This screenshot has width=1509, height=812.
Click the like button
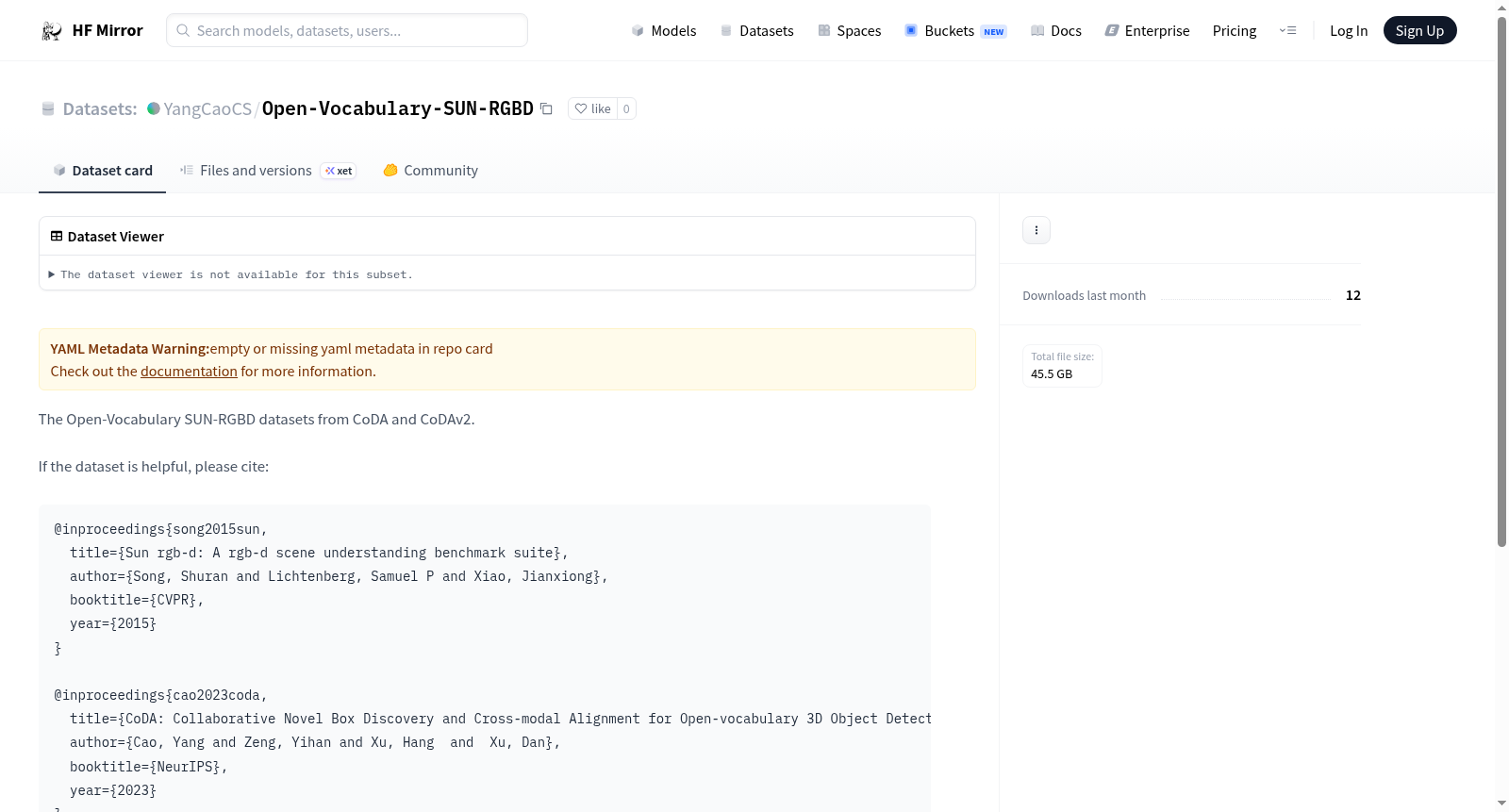(x=592, y=108)
